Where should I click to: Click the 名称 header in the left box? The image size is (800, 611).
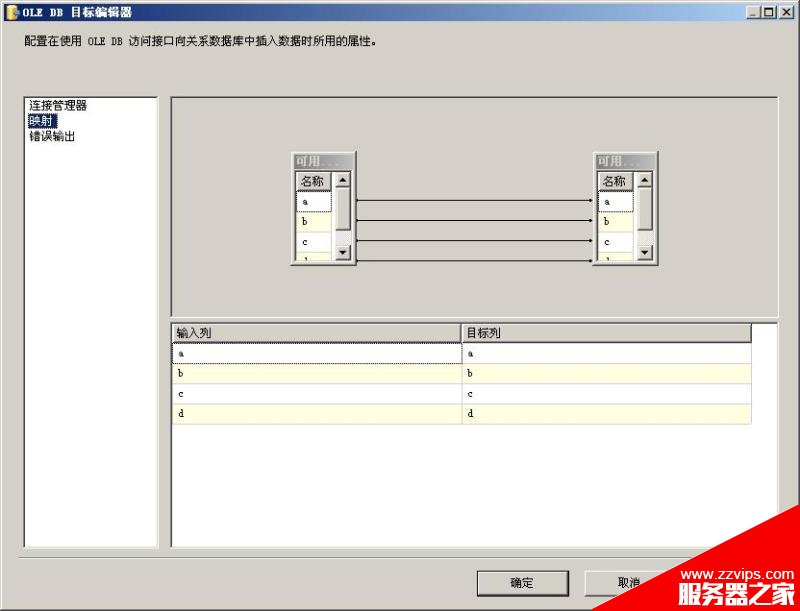pos(314,181)
